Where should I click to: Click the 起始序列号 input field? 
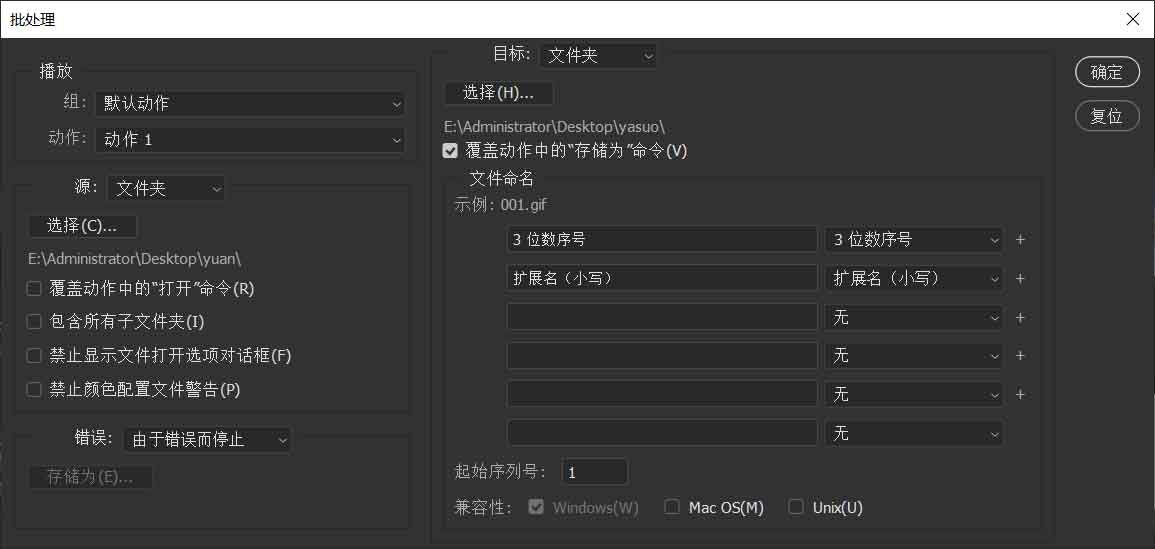click(x=595, y=472)
